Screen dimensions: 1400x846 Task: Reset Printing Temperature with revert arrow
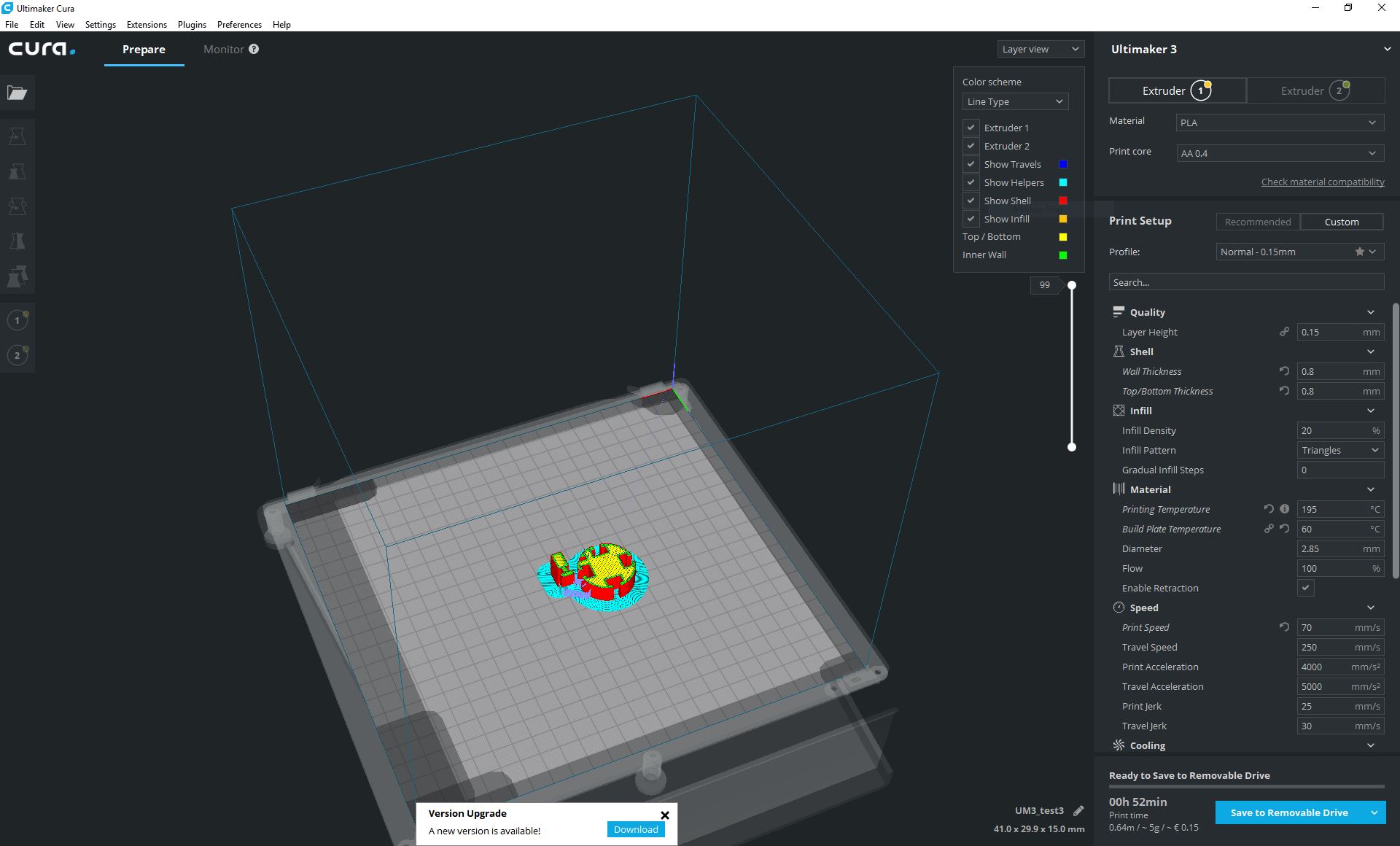click(1269, 509)
